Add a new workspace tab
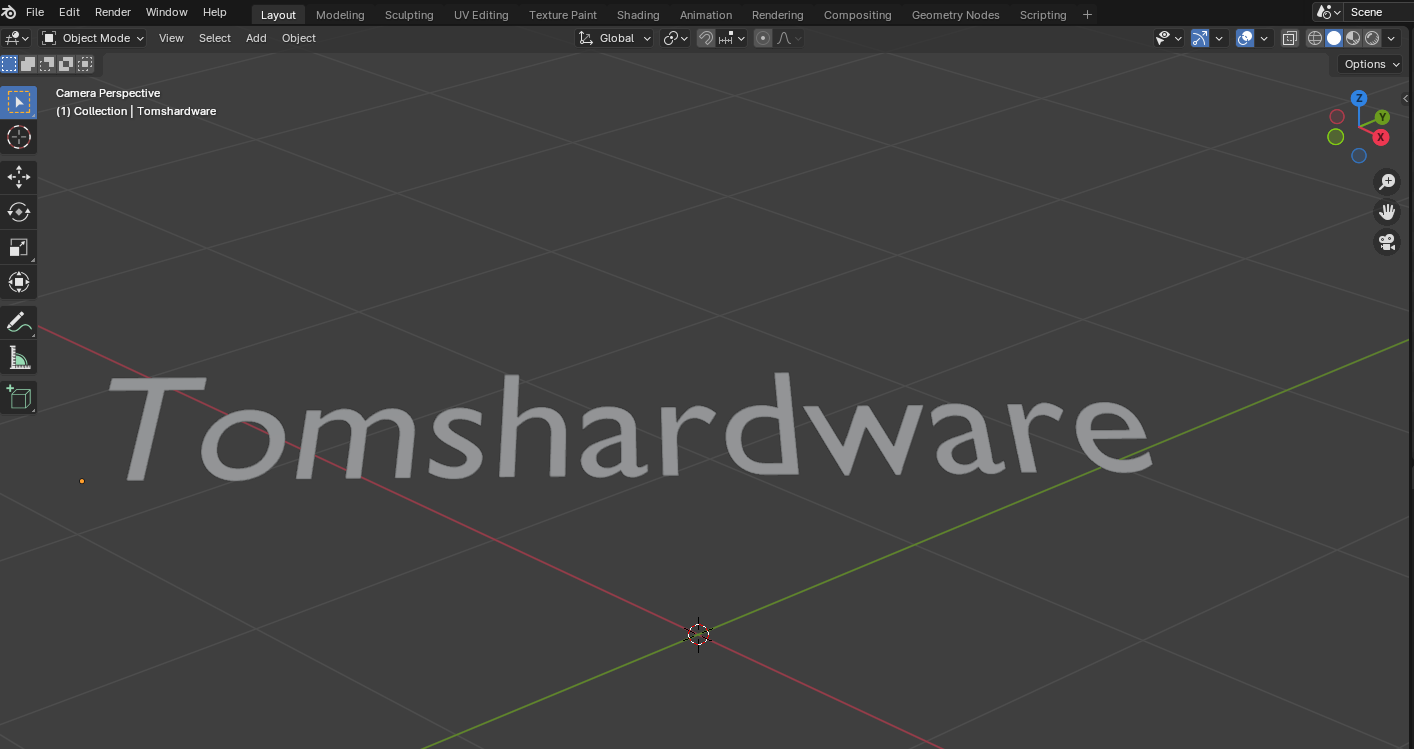The height and width of the screenshot is (749, 1414). point(1088,15)
